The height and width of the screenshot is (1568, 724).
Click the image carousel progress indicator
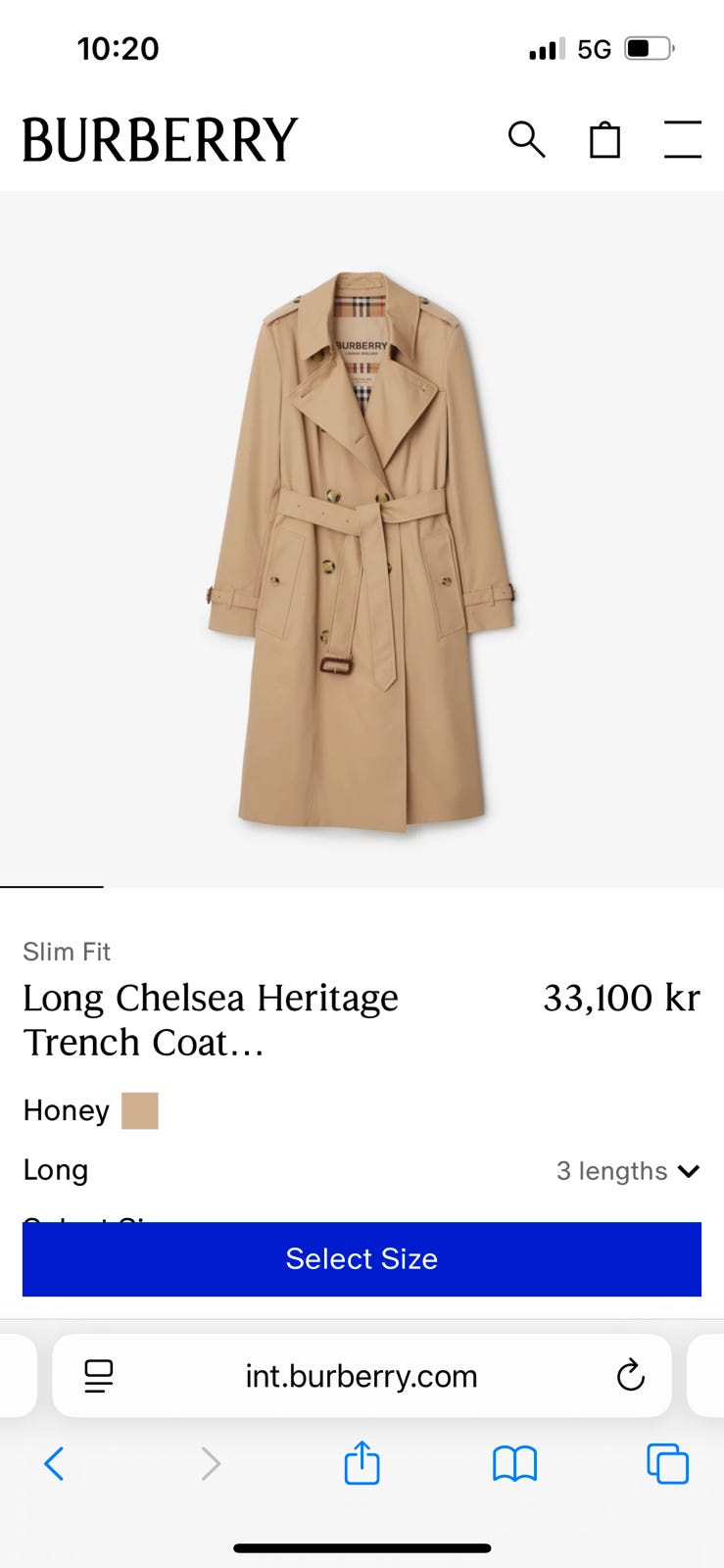[x=52, y=886]
